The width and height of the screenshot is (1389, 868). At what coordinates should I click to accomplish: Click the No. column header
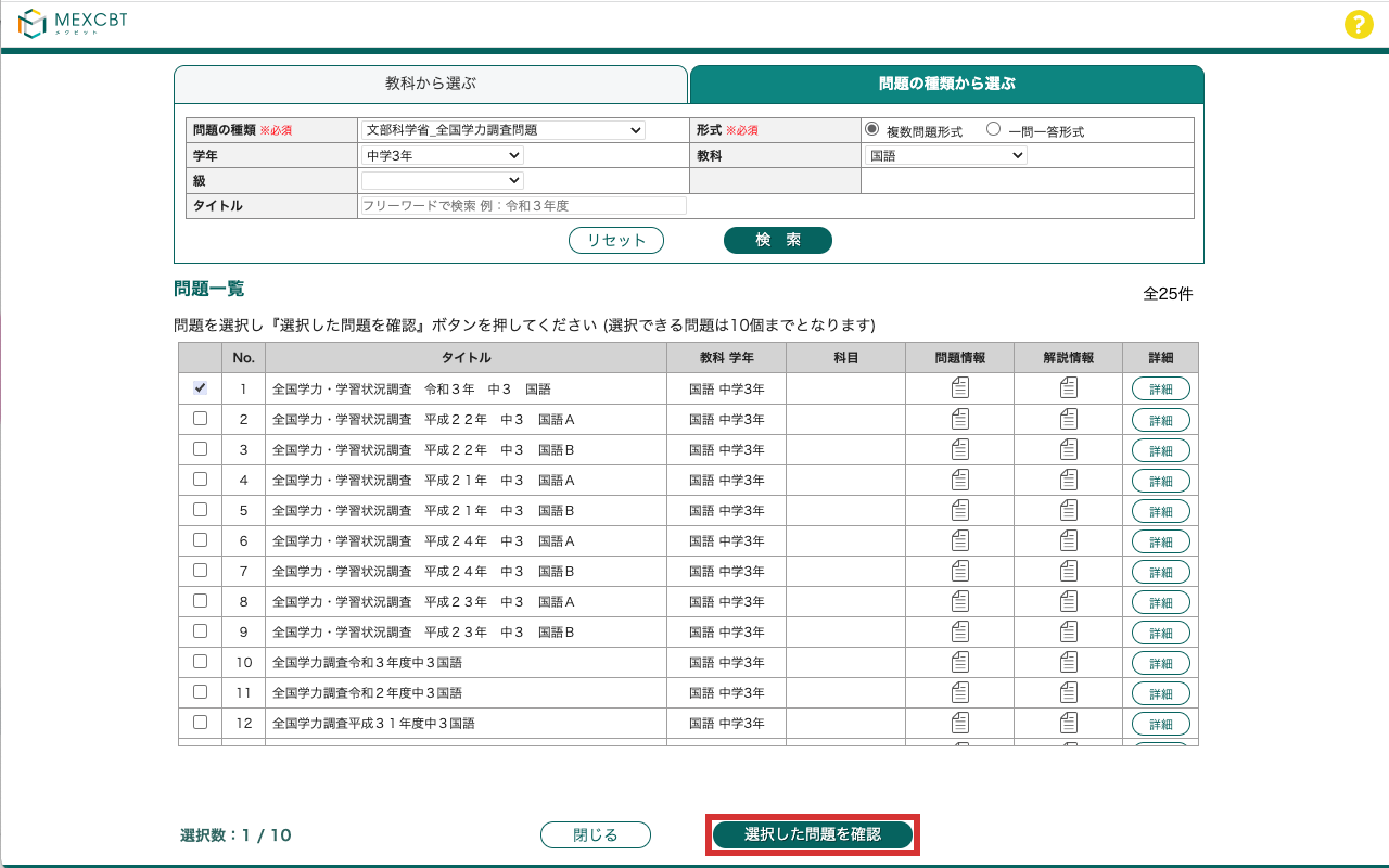click(244, 358)
